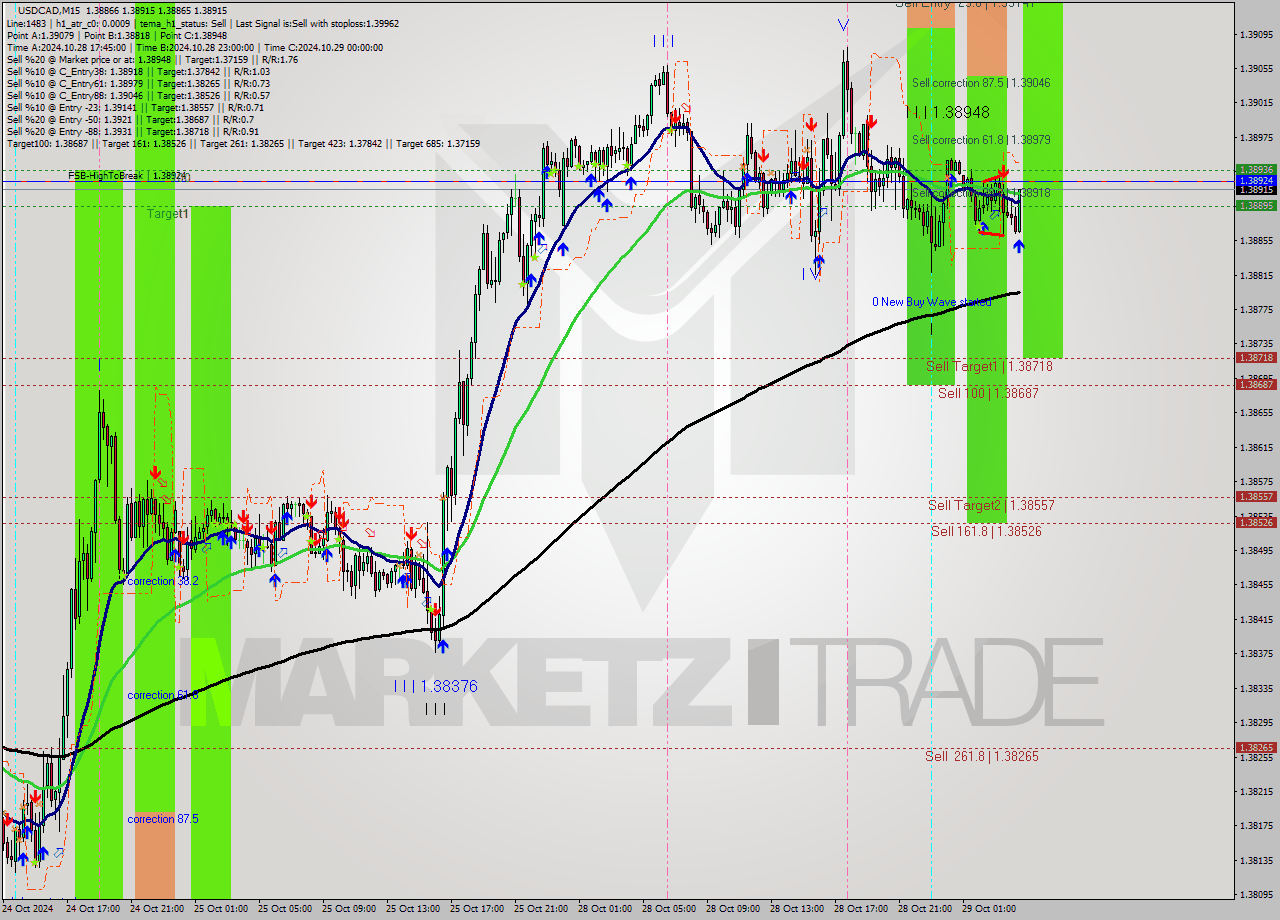Select the 'Sell 261.8 | 1.38265' label
This screenshot has width=1280, height=920.
click(982, 757)
